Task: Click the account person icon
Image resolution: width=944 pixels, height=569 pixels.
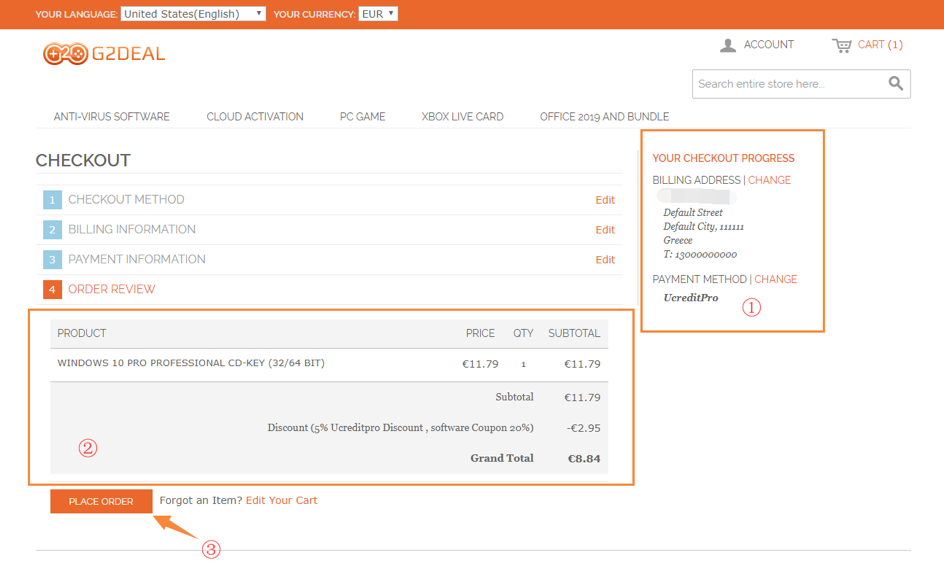Action: point(728,45)
